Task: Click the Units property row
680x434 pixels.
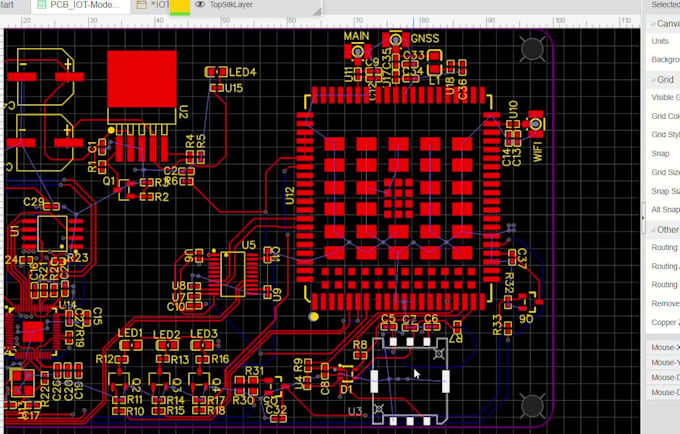Action: click(660, 42)
